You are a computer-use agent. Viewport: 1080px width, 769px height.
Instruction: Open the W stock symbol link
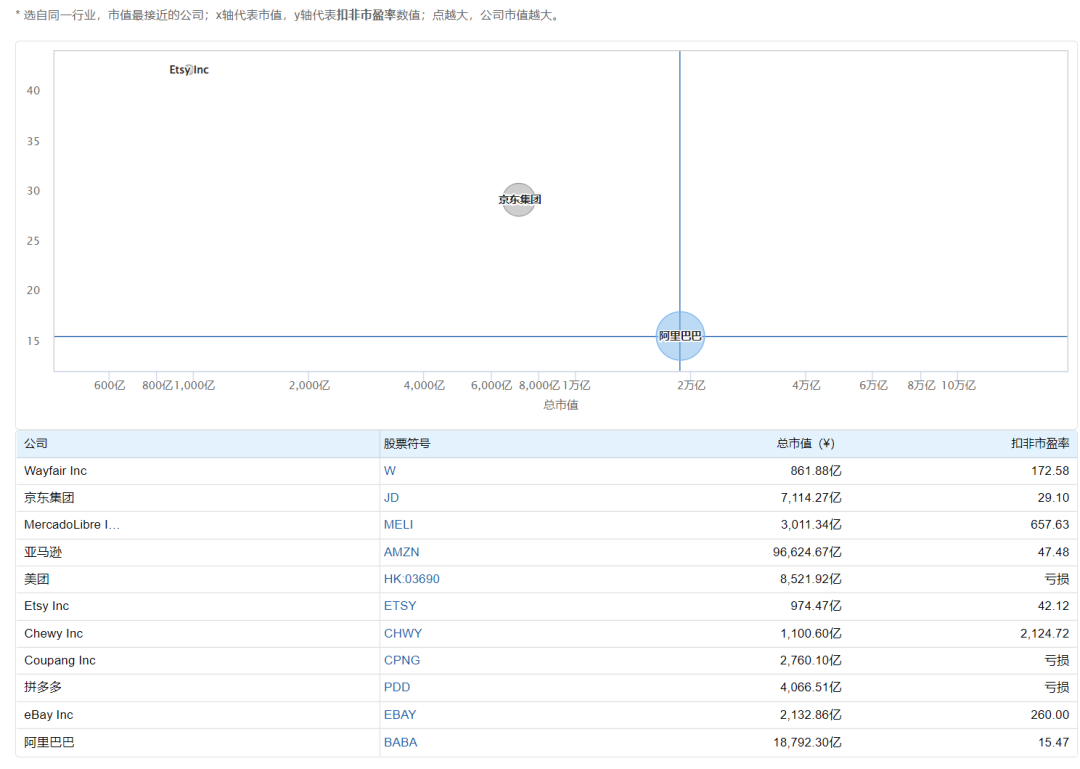click(x=390, y=471)
